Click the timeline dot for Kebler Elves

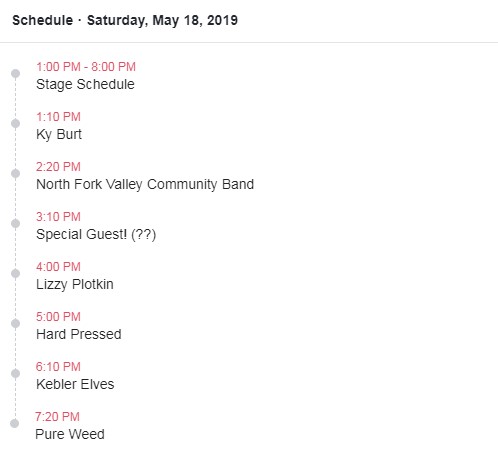point(15,373)
